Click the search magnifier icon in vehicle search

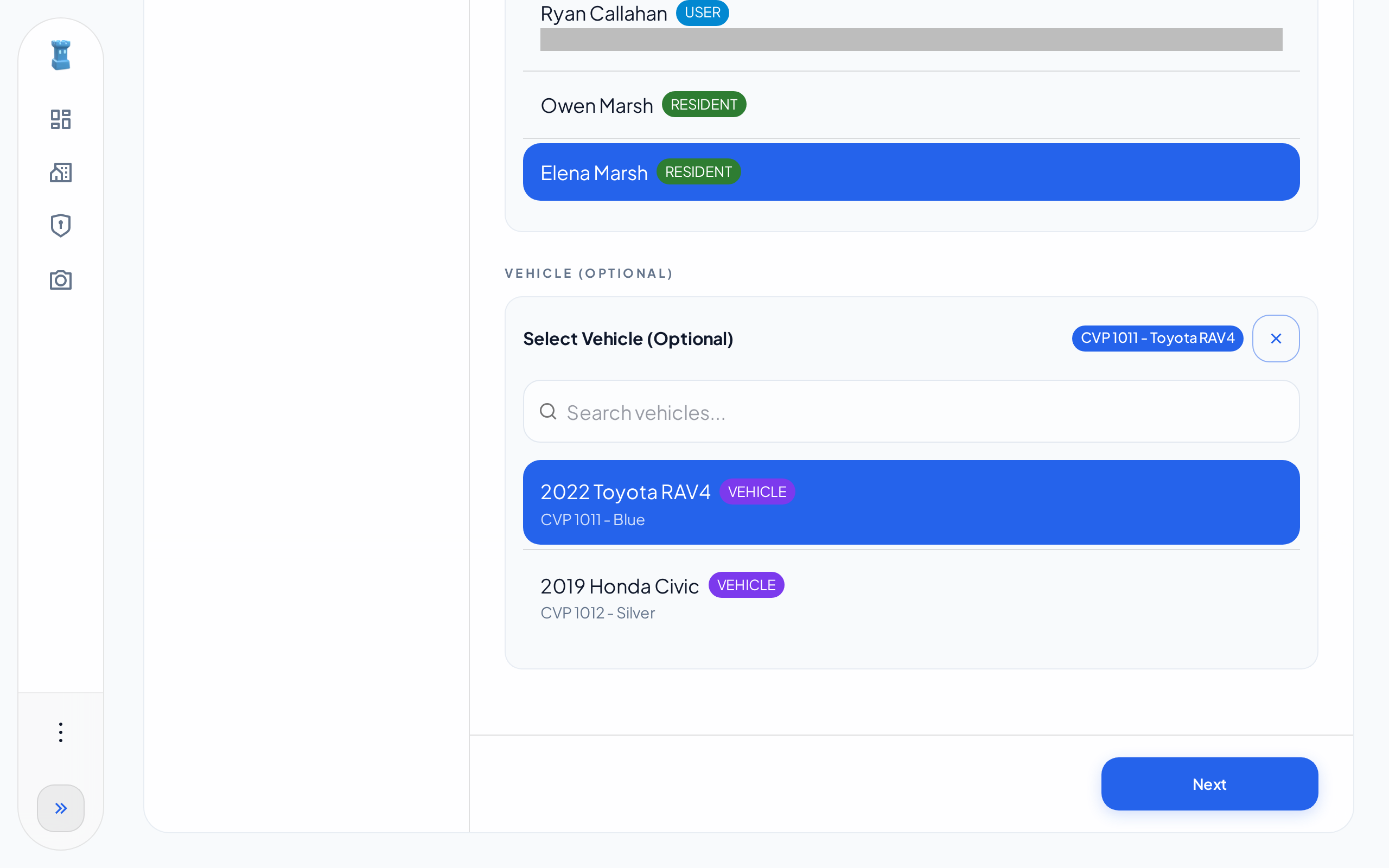tap(548, 412)
